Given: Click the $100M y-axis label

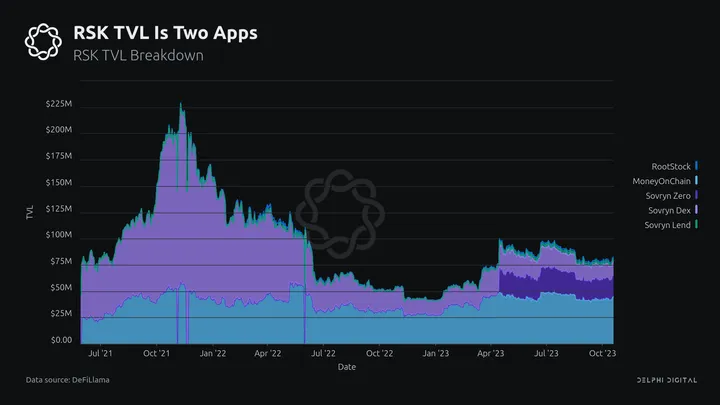Looking at the screenshot, I should tap(58, 235).
